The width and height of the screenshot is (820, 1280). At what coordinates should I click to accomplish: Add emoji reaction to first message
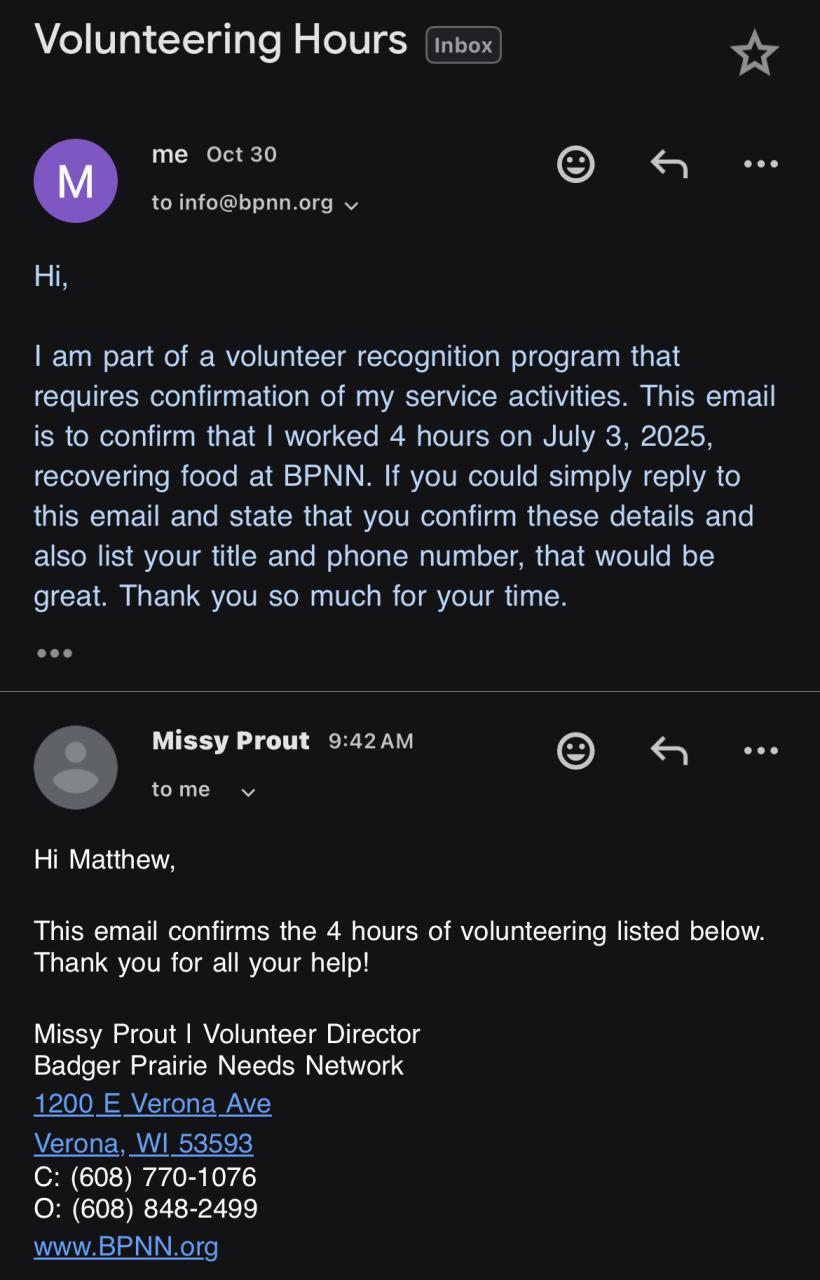575,164
